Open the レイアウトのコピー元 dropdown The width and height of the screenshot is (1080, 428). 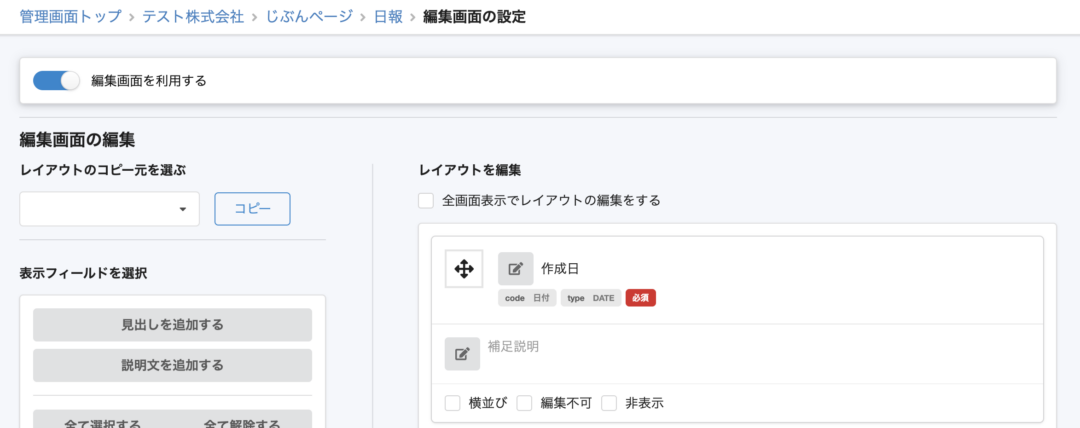pyautogui.click(x=109, y=209)
